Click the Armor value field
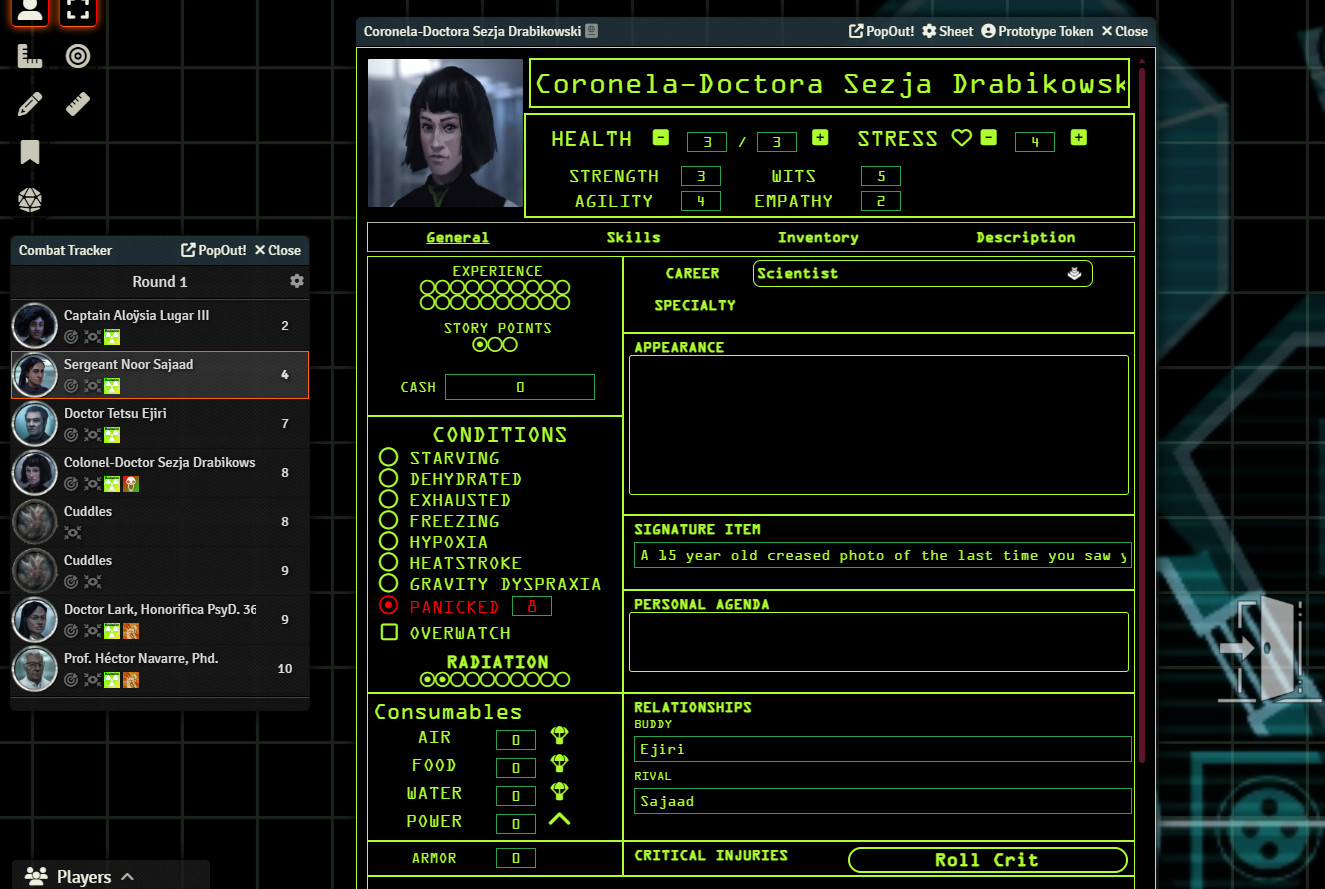The height and width of the screenshot is (889, 1325). pos(516,858)
